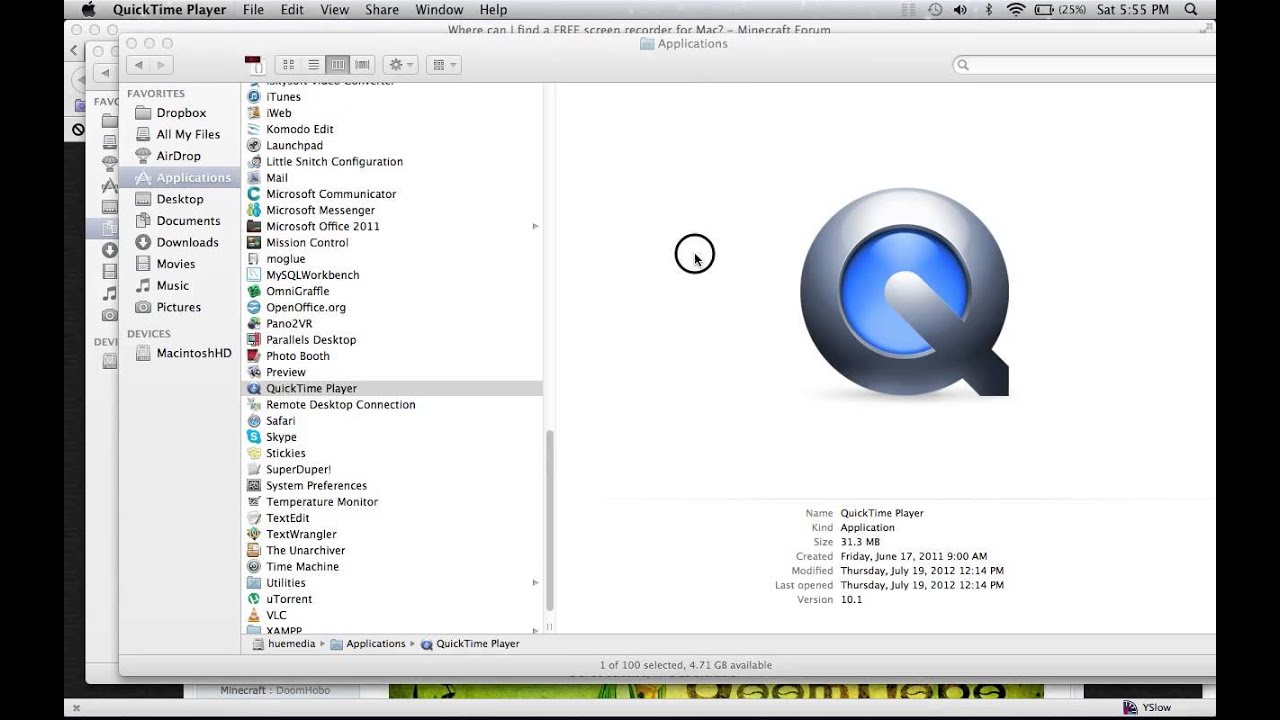Click the Time Machine icon

pos(254,566)
